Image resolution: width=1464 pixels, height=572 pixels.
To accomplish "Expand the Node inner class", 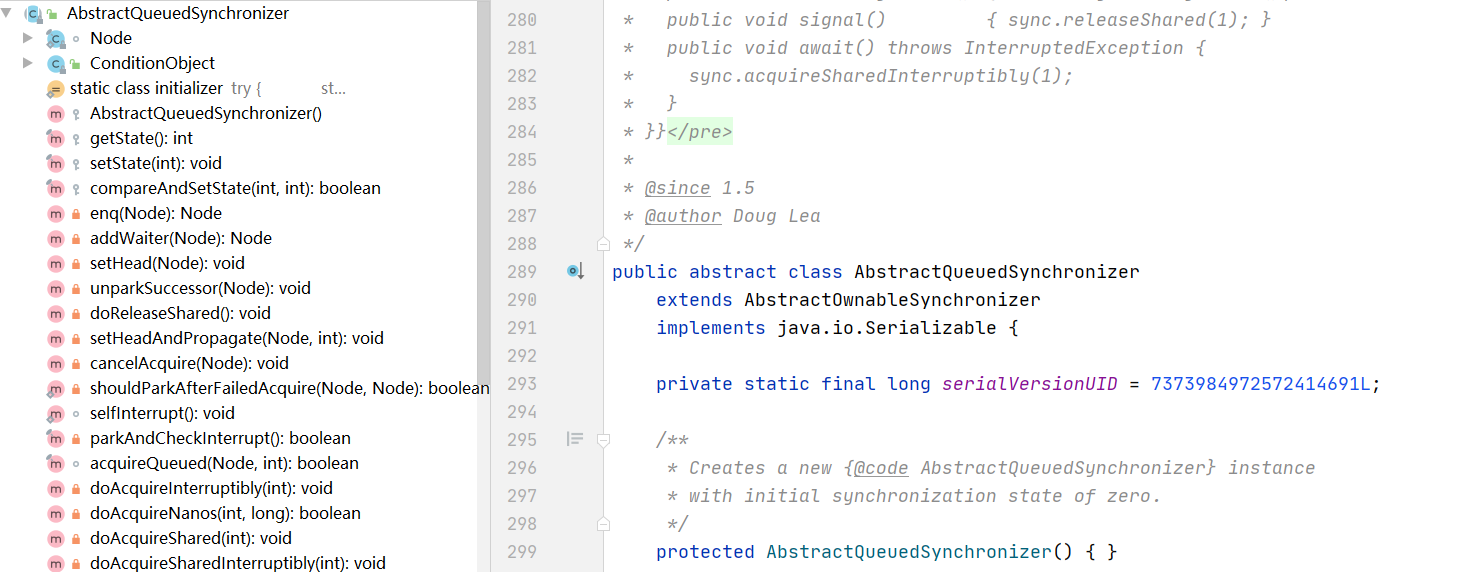I will [28, 38].
